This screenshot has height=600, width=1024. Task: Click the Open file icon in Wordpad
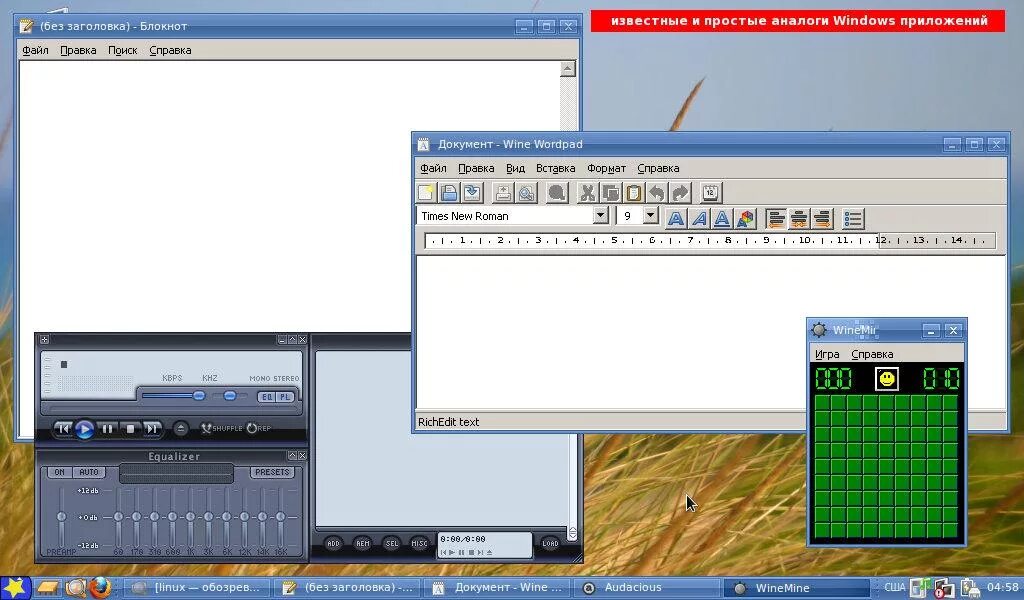point(449,193)
